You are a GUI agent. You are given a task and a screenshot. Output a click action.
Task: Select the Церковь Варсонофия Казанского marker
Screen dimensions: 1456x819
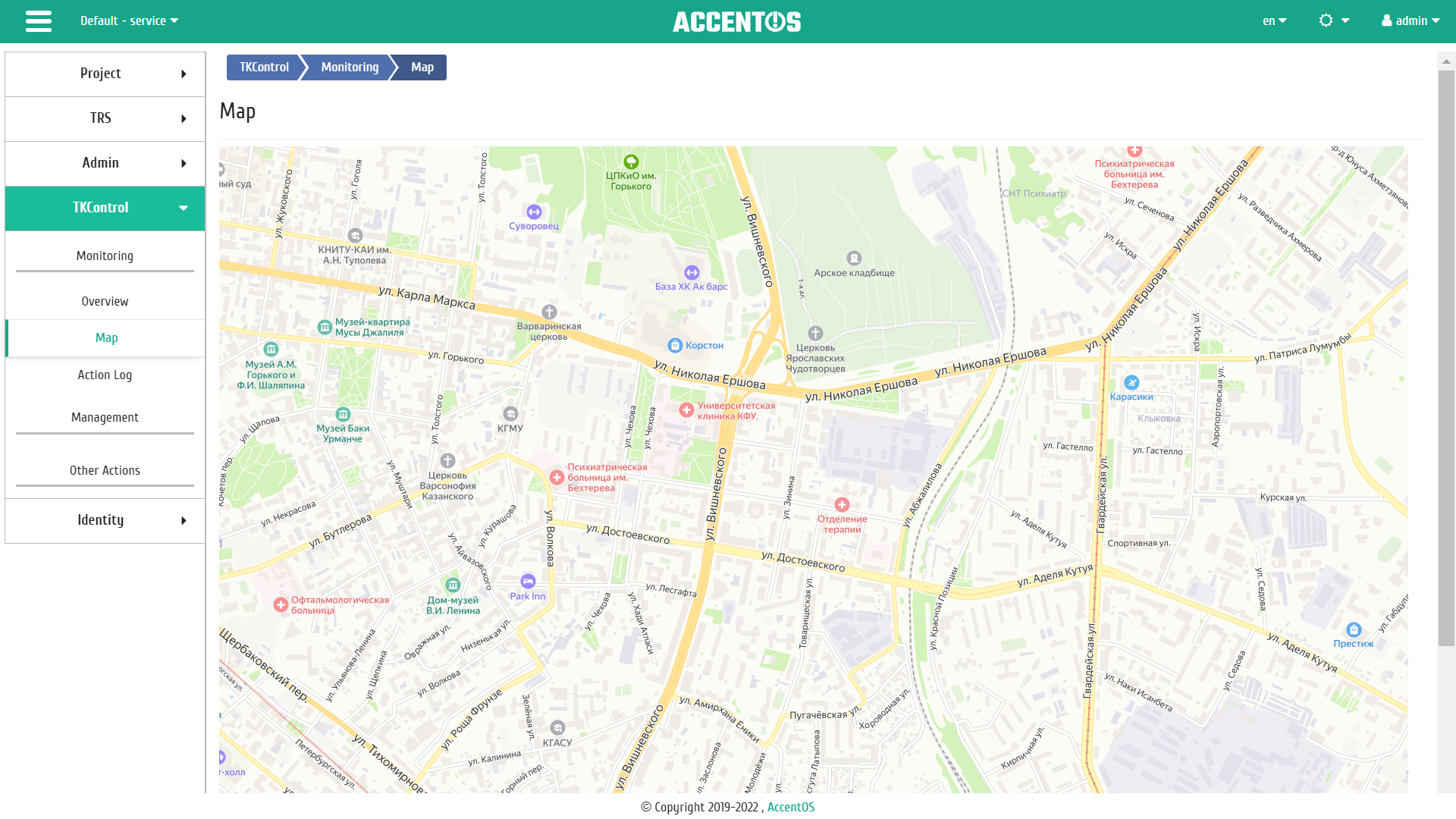(448, 460)
